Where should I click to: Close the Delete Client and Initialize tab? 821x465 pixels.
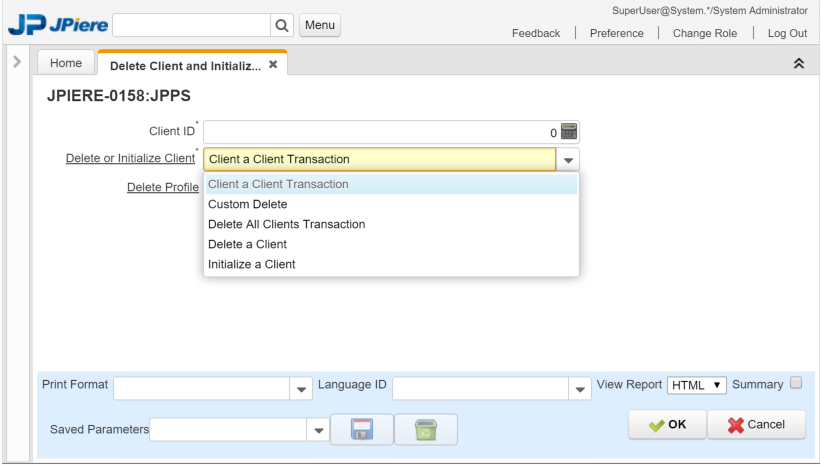pyautogui.click(x=273, y=64)
